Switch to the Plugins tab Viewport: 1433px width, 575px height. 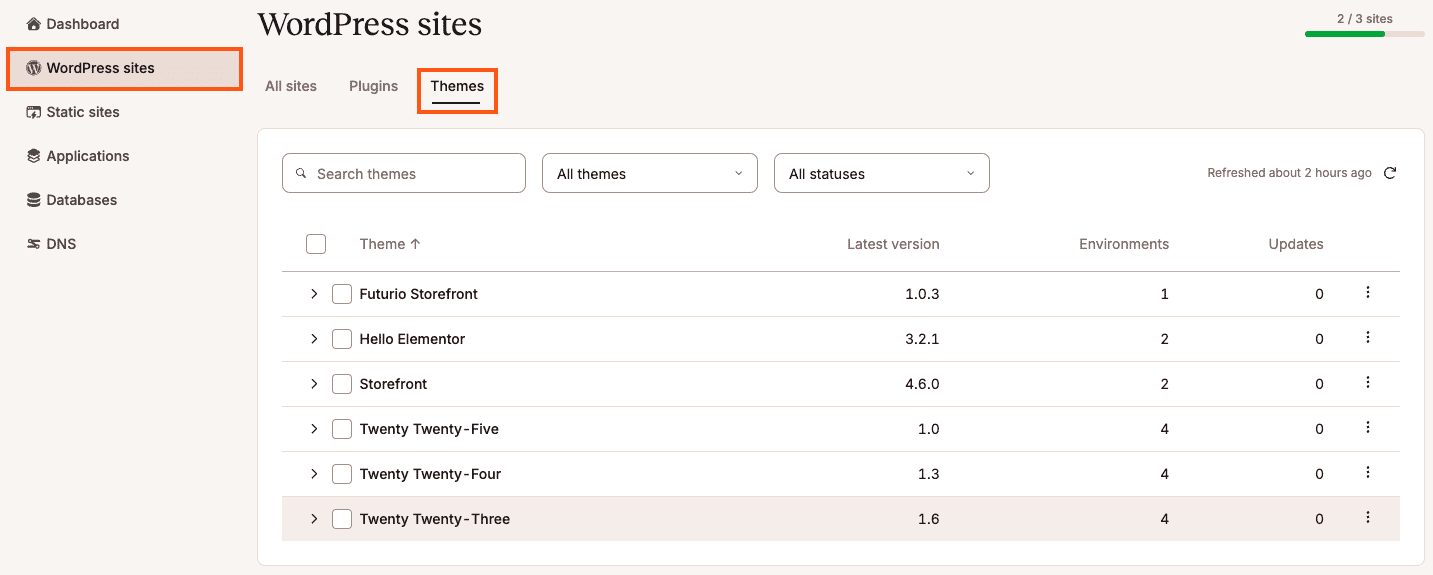point(374,86)
